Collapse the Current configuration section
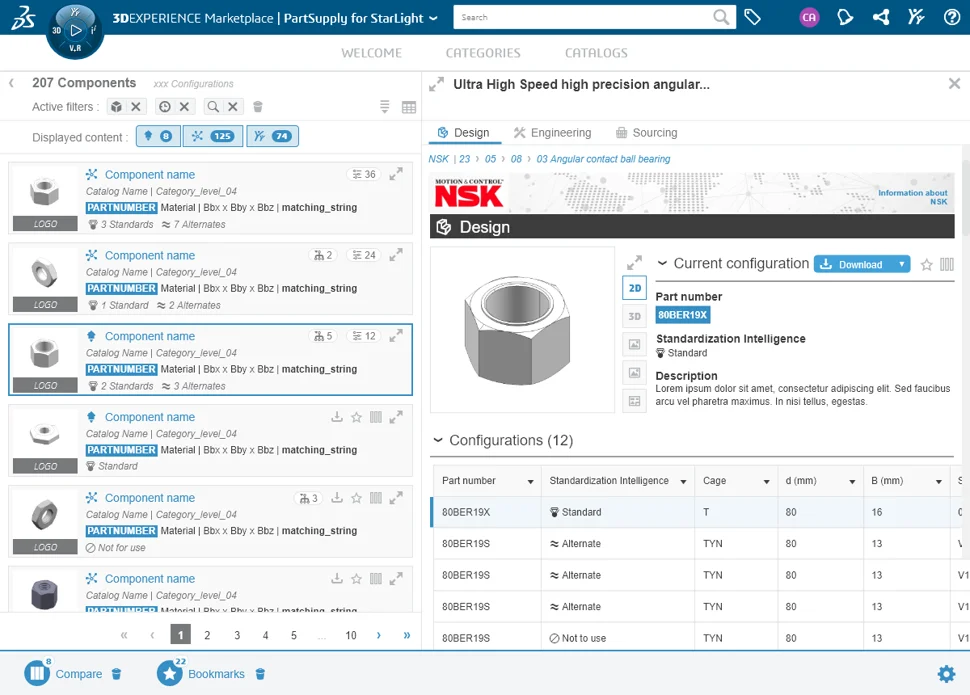Viewport: 970px width, 695px height. [x=661, y=263]
